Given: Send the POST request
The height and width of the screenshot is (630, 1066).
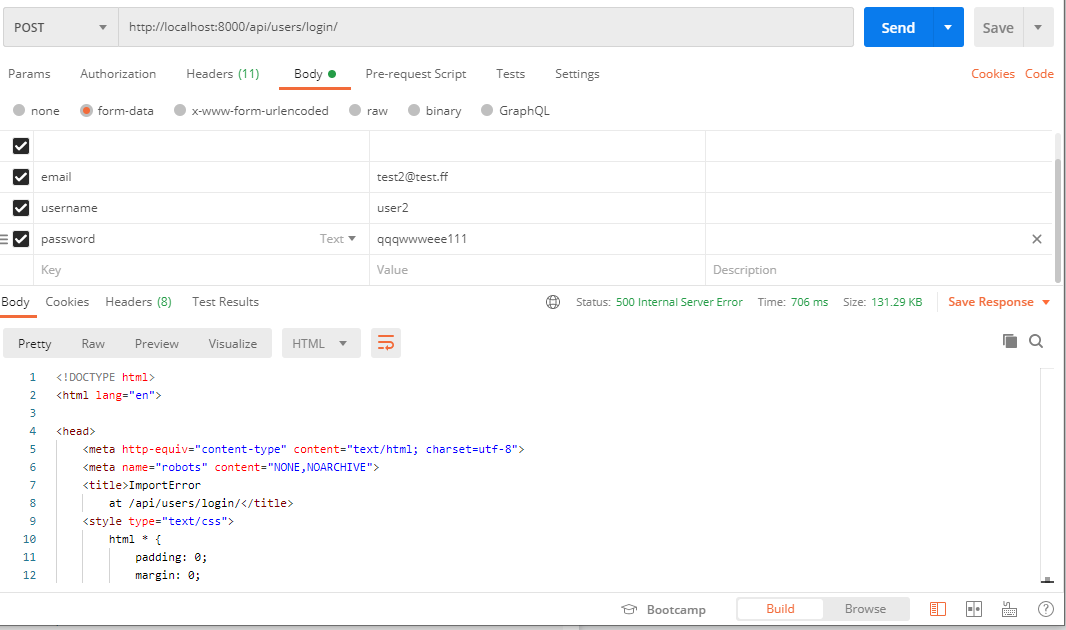Looking at the screenshot, I should click(x=899, y=27).
